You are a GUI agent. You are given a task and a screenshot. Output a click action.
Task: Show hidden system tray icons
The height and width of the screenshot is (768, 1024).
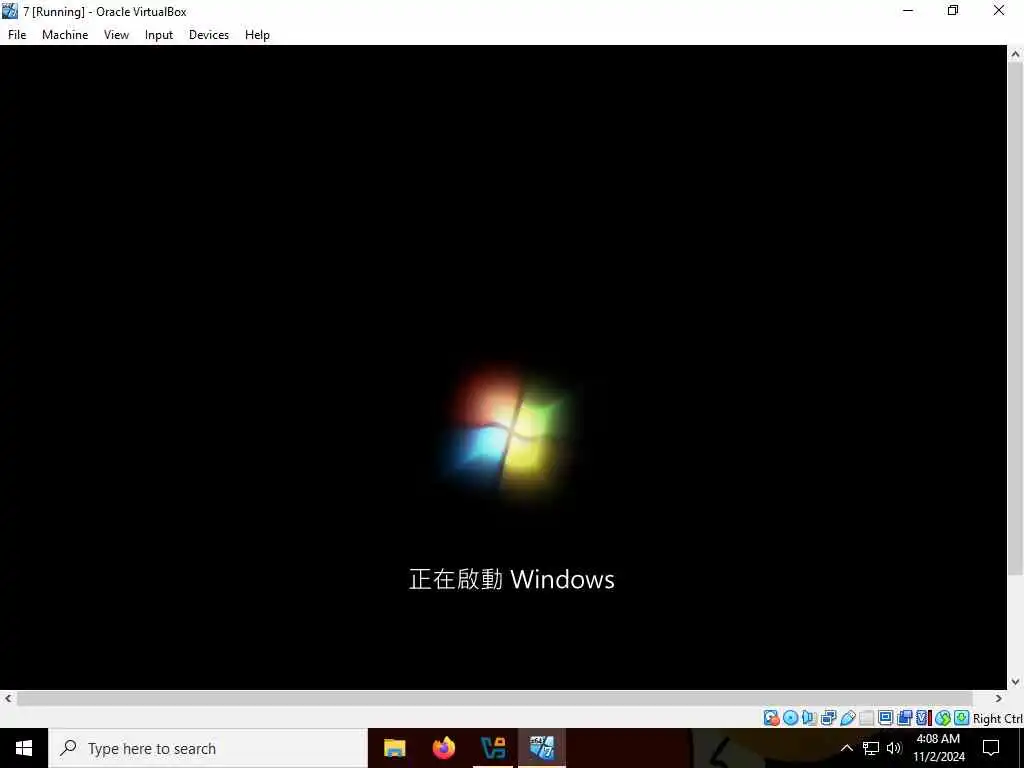(x=846, y=748)
